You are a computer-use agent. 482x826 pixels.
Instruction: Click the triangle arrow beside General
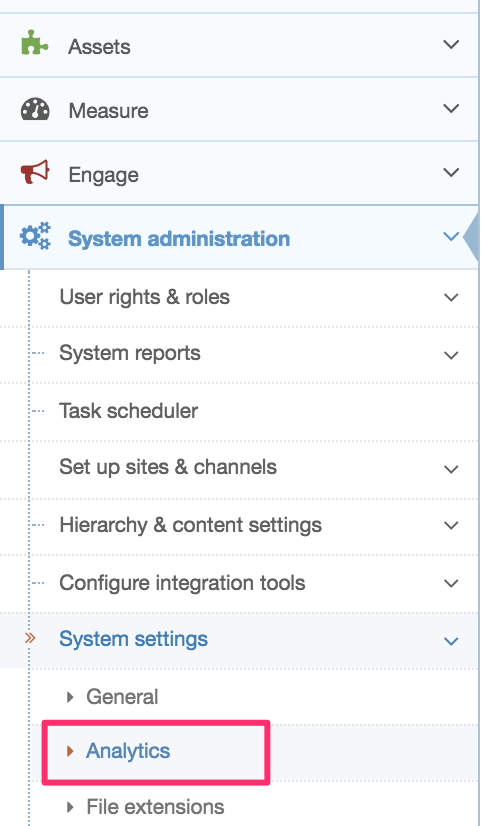coord(70,697)
